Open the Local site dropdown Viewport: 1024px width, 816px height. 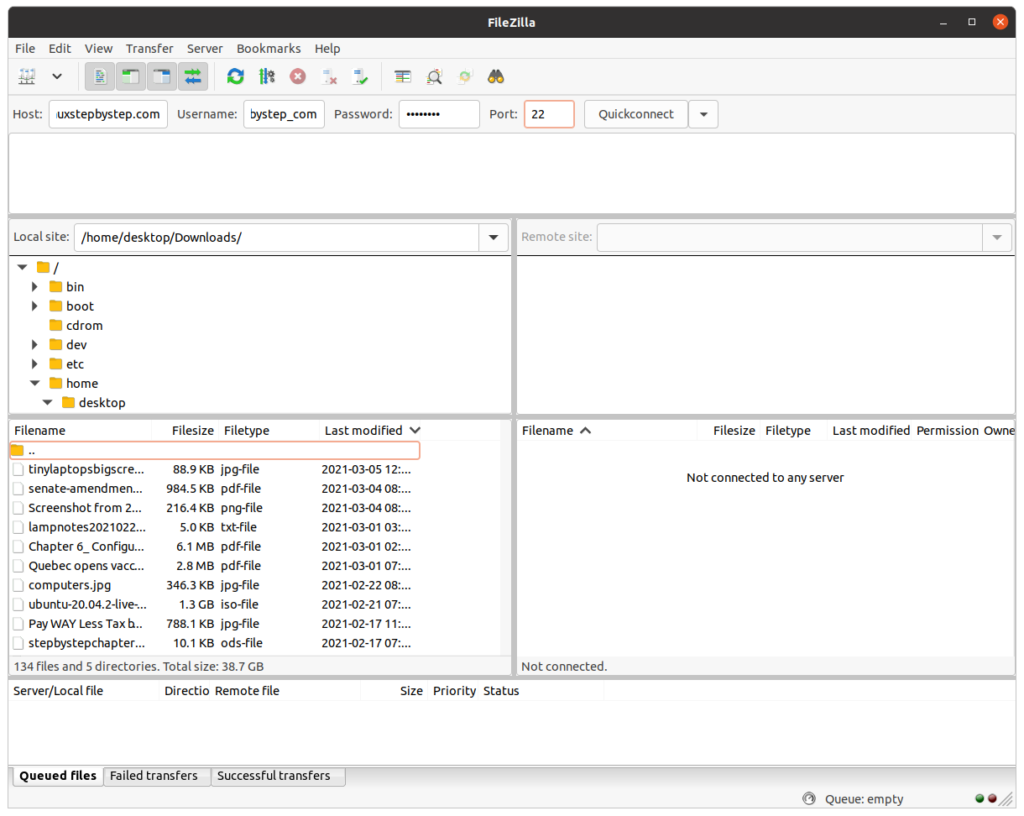click(493, 237)
